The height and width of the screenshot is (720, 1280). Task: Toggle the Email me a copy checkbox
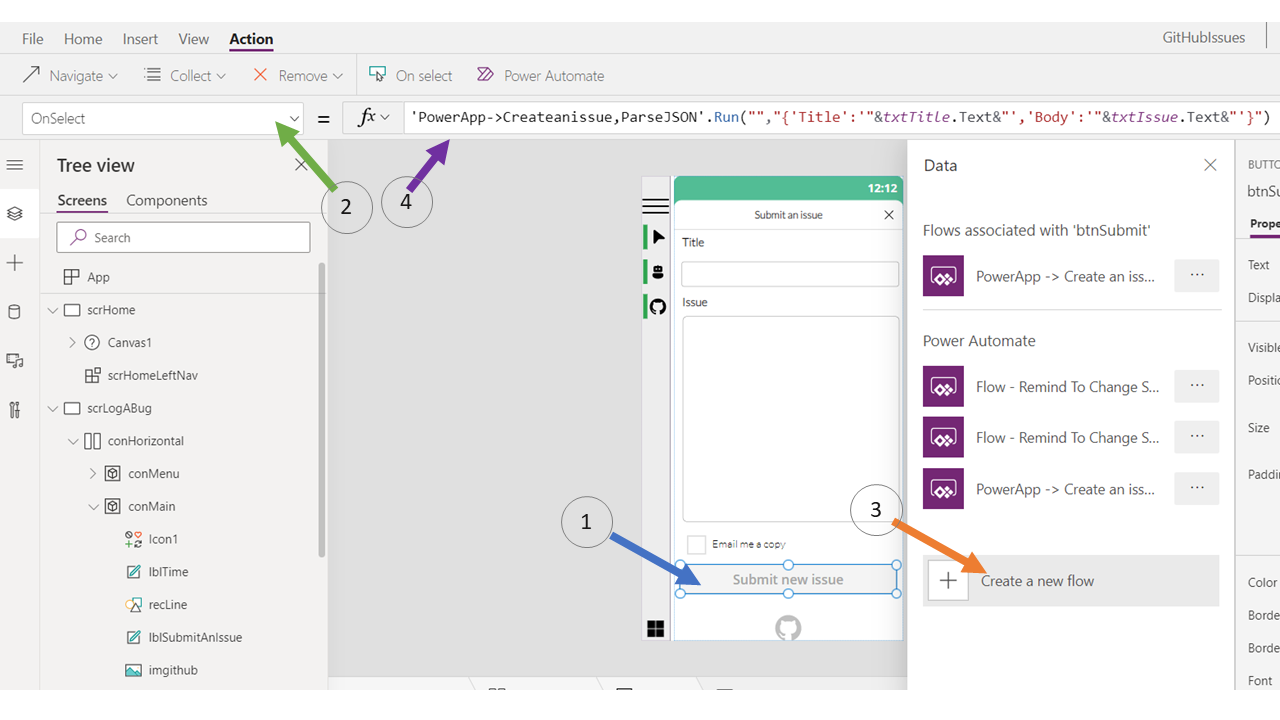coord(696,544)
